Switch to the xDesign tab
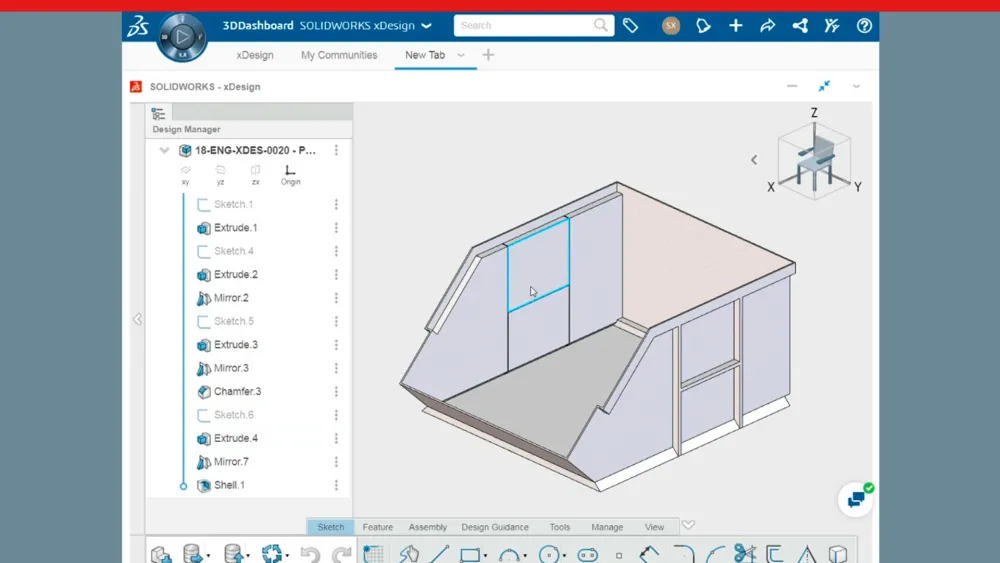Viewport: 1000px width, 563px height. tap(254, 55)
